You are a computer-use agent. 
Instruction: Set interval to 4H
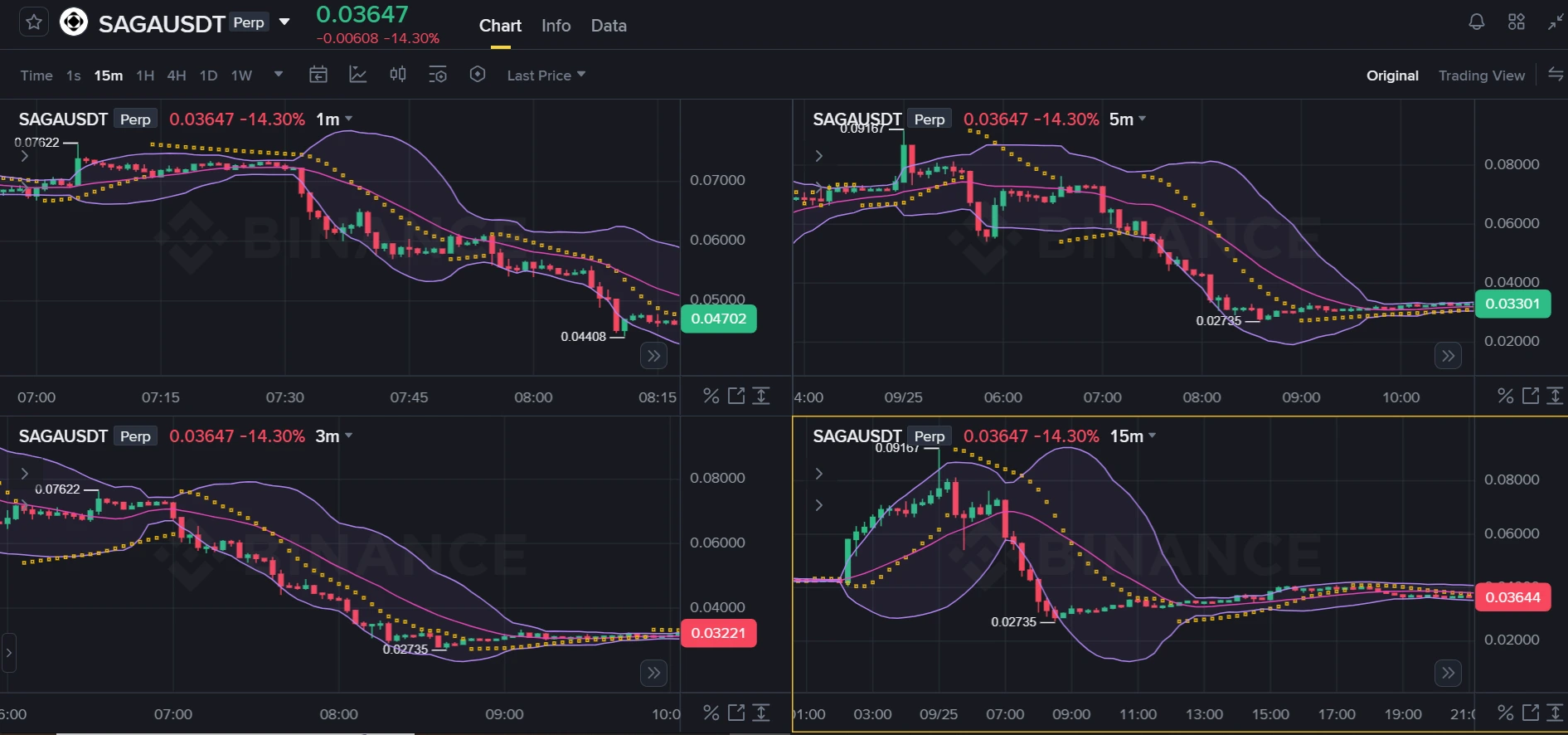click(177, 75)
